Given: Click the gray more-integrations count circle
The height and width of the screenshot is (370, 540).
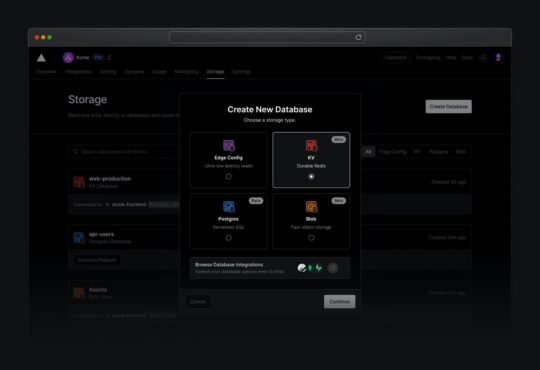Looking at the screenshot, I should [x=333, y=268].
